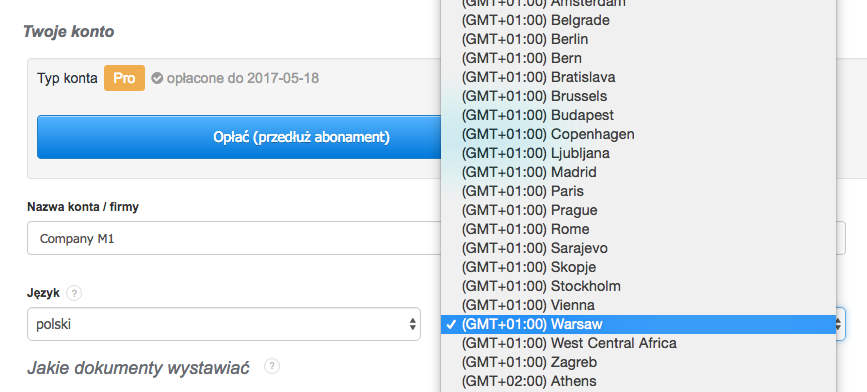867x392 pixels.
Task: Select (GMT+01:00) Vienna entry
Action: tap(639, 305)
